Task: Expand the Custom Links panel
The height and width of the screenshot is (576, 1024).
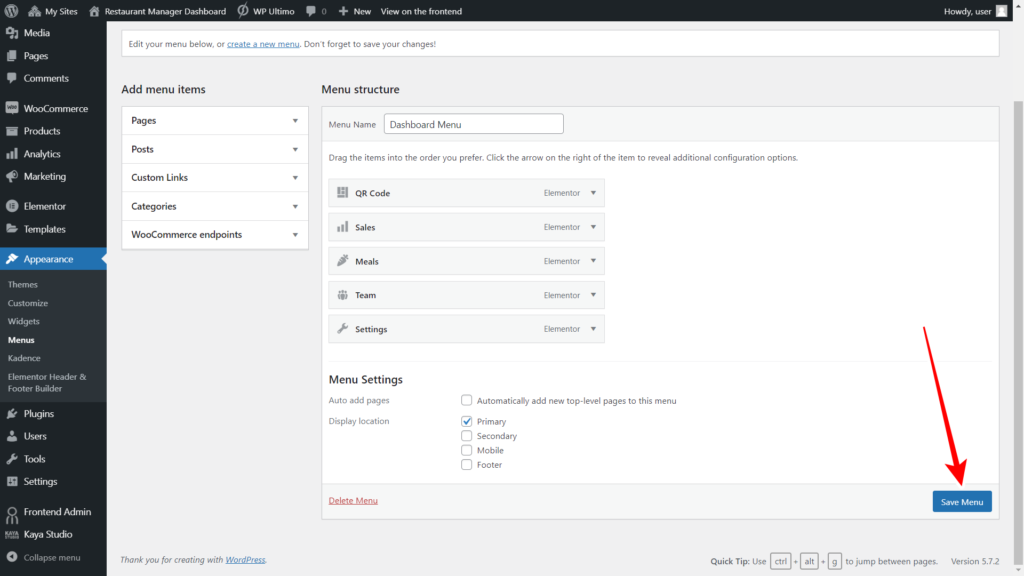Action: 214,178
